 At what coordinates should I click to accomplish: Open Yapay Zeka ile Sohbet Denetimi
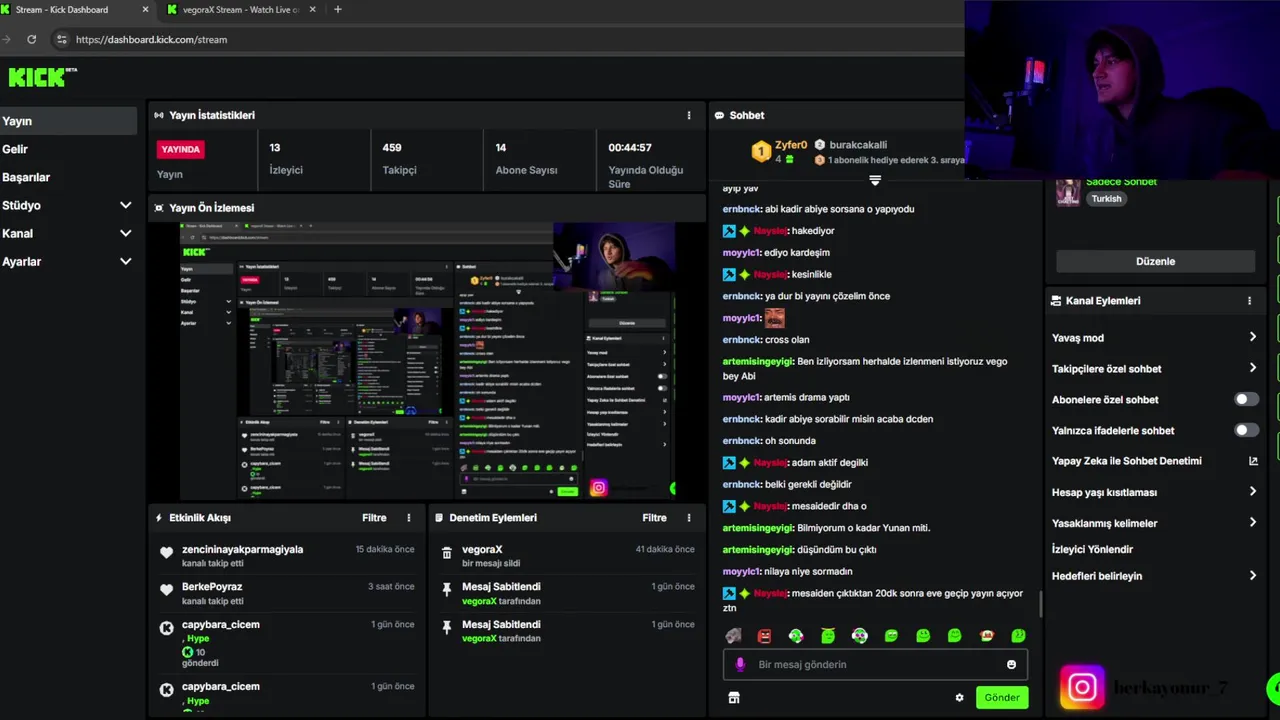1127,461
